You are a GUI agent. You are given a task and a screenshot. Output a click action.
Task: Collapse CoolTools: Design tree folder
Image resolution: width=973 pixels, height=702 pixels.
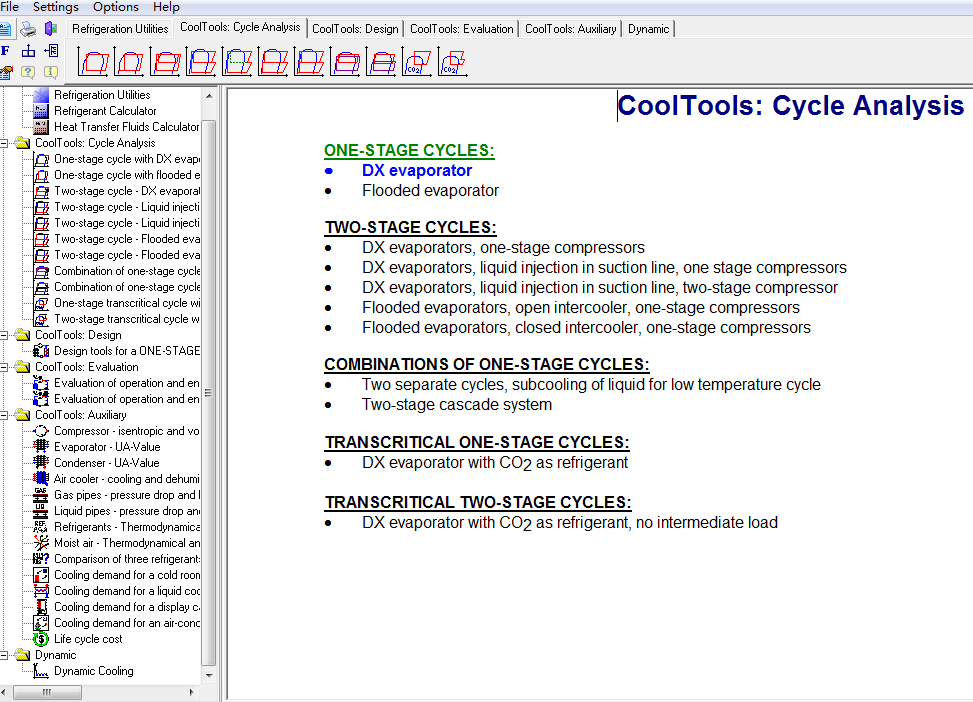(4, 335)
